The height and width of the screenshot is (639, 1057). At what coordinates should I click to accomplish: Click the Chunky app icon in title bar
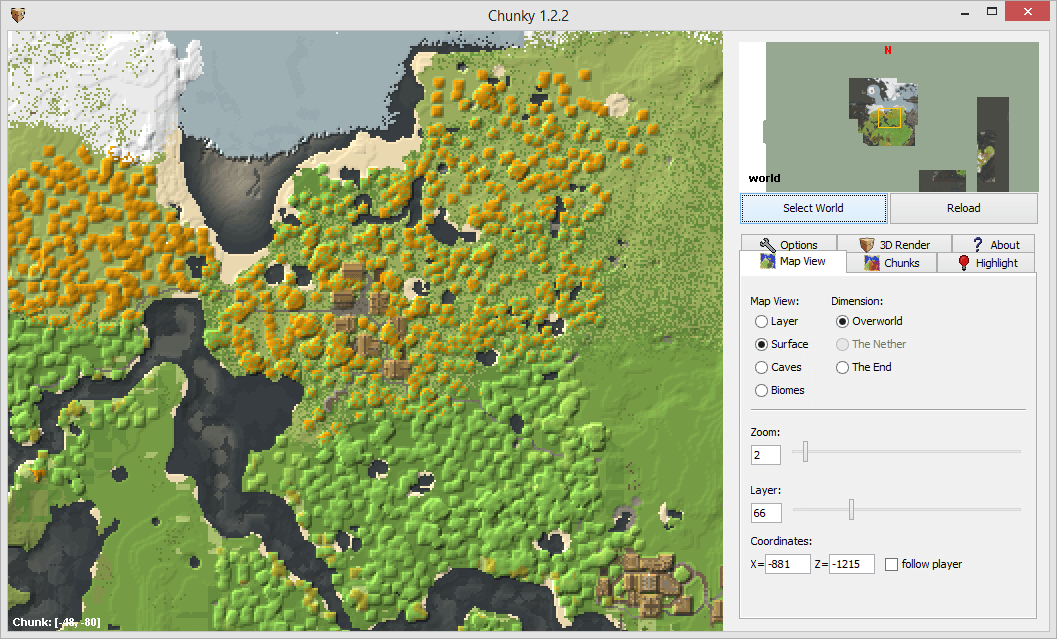[18, 15]
